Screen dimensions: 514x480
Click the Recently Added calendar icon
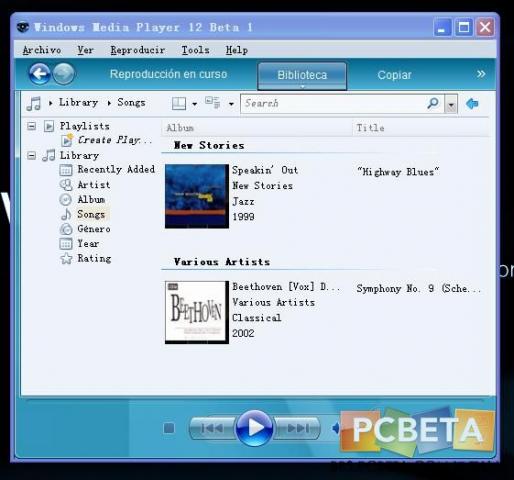(x=66, y=170)
